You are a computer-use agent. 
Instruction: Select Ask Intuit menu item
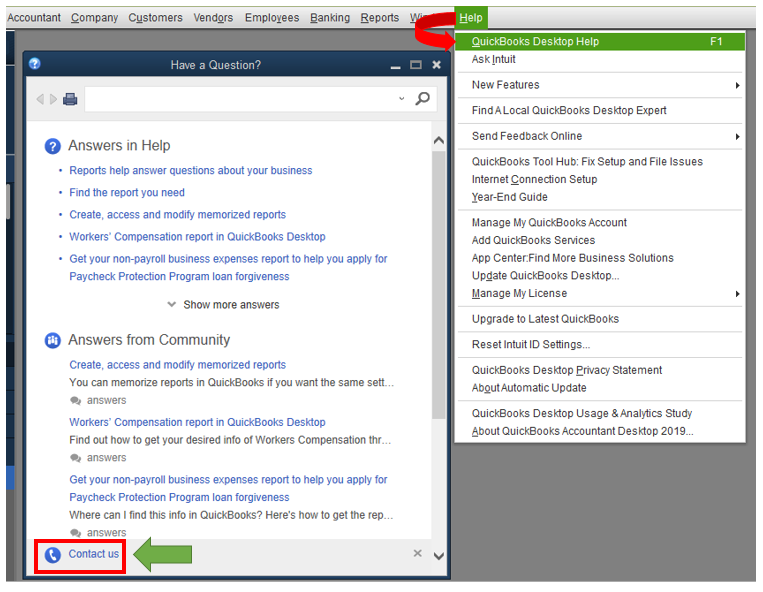(600, 59)
